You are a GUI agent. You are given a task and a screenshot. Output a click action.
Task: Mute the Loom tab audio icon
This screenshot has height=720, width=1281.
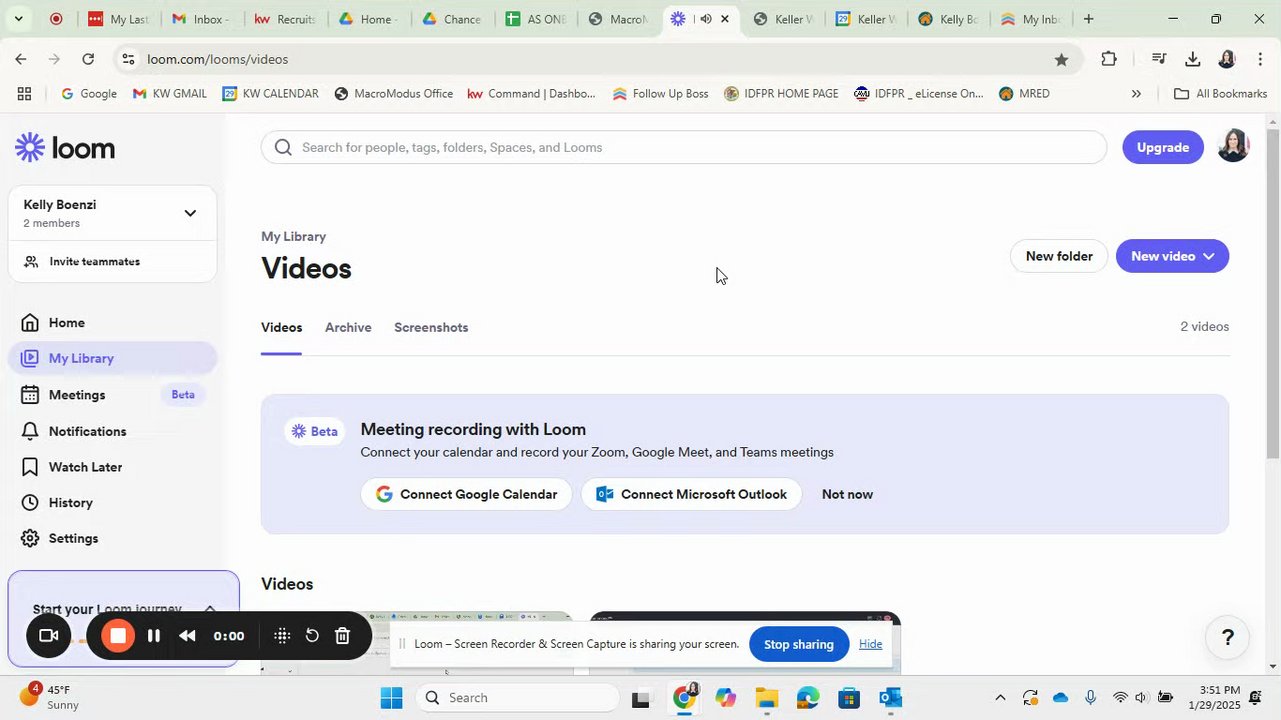pos(705,19)
